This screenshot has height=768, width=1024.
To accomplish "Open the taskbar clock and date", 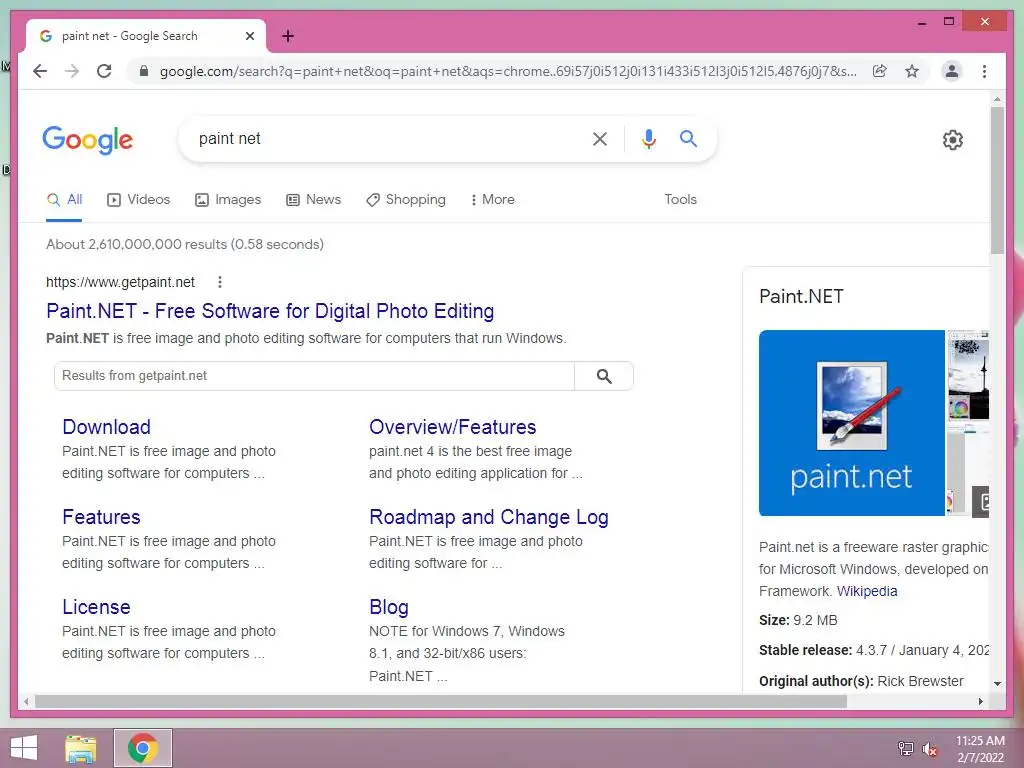I will tap(980, 748).
